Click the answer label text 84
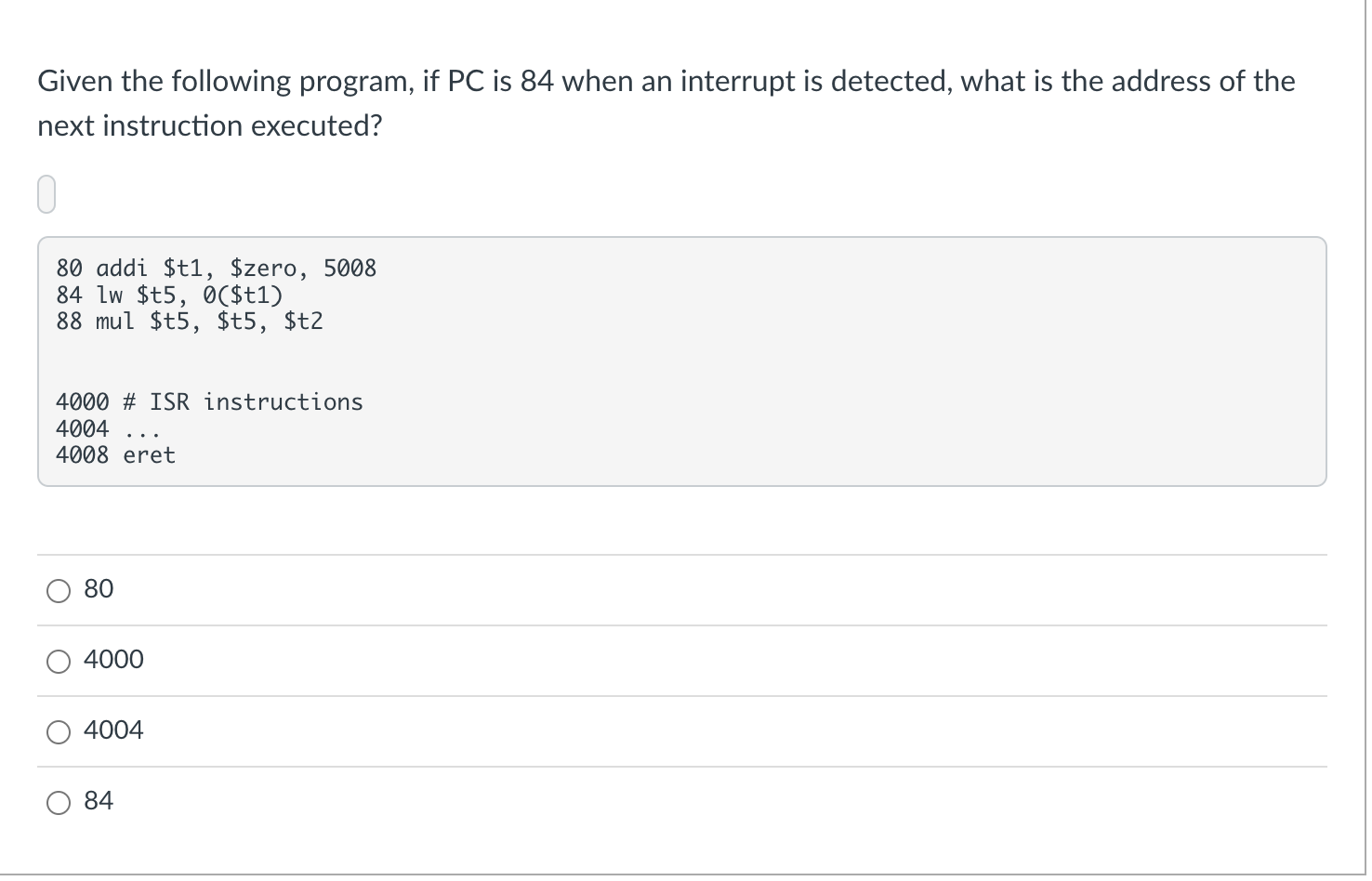 coord(98,800)
